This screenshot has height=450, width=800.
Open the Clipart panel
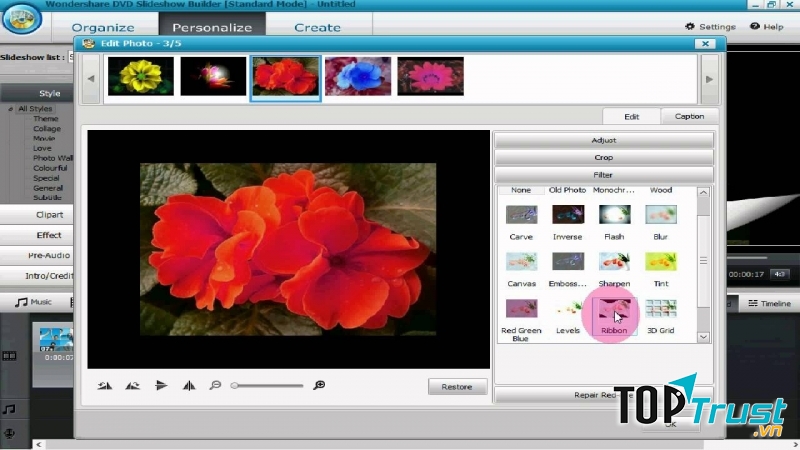click(x=49, y=215)
